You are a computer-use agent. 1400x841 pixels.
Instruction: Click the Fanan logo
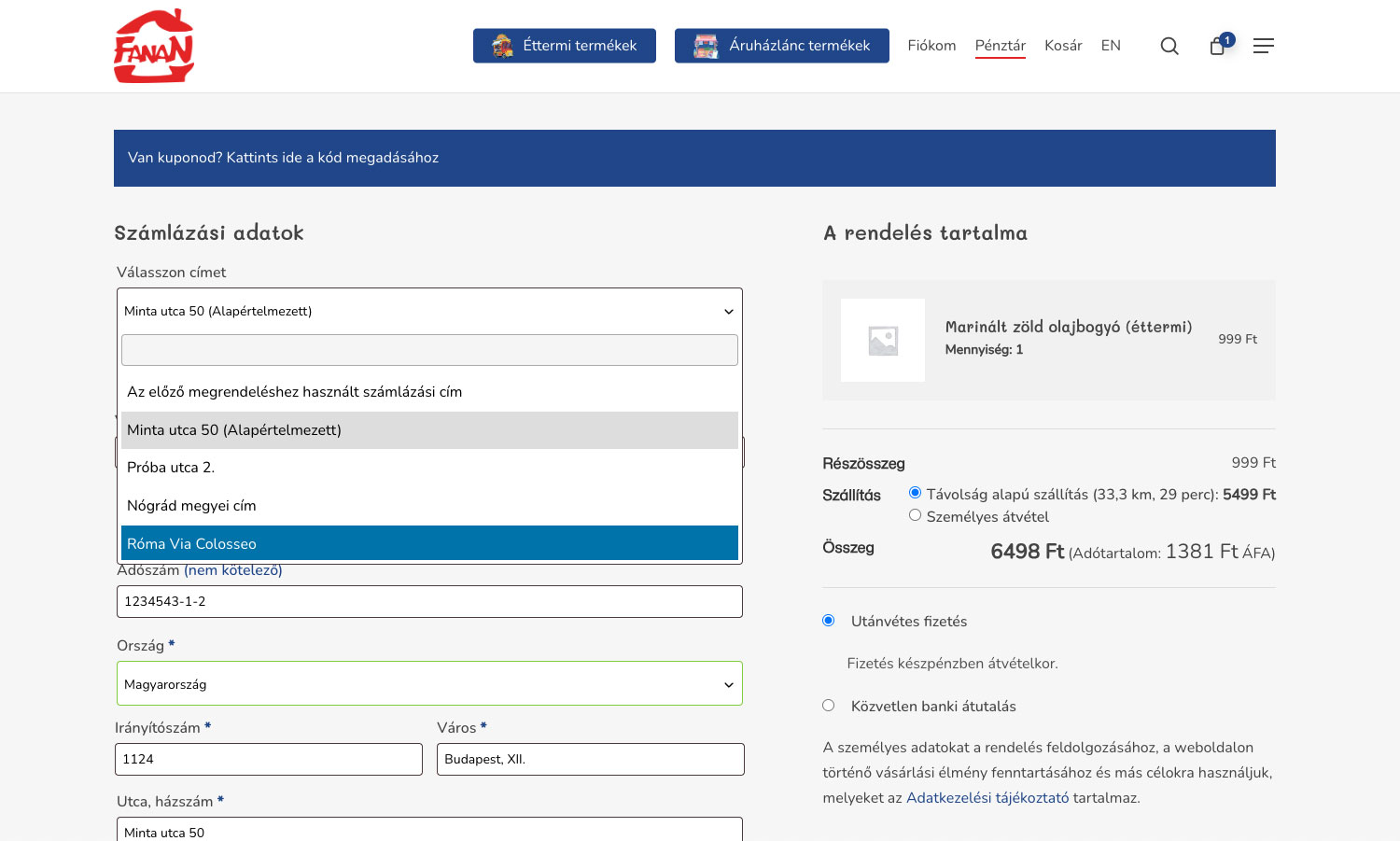coord(154,46)
